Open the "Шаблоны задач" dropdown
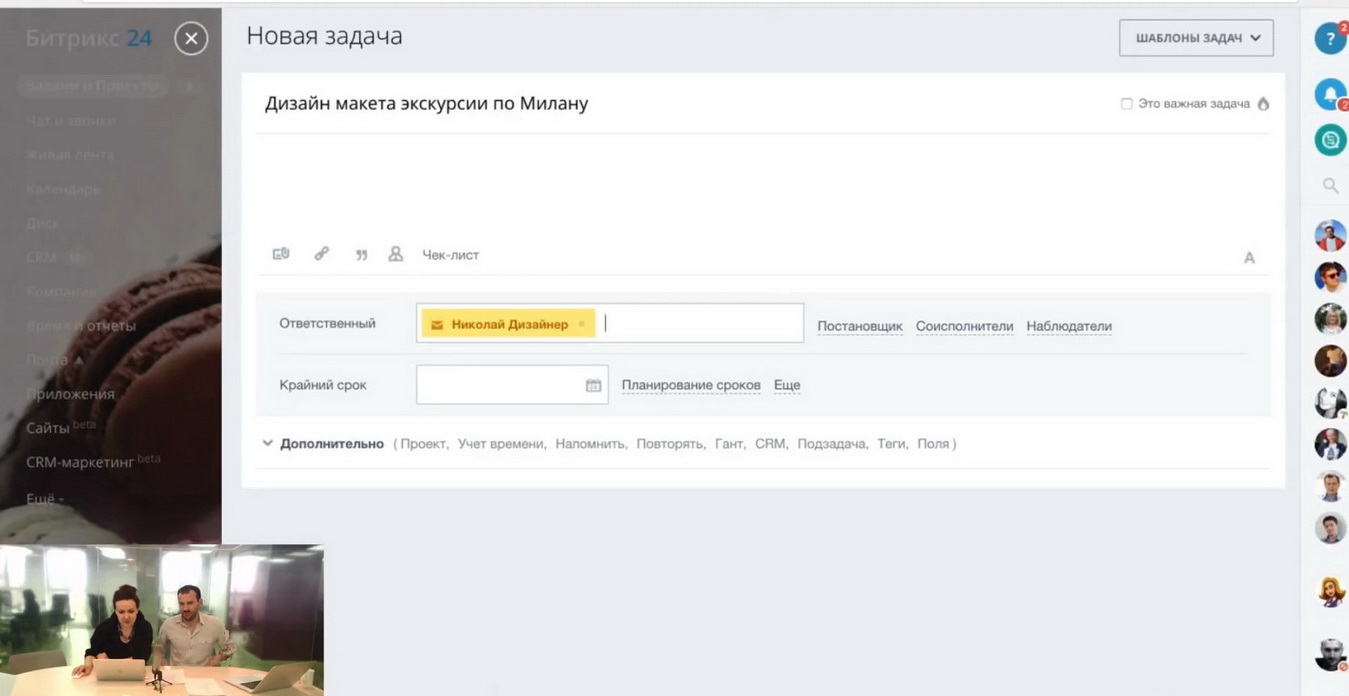 pos(1196,38)
